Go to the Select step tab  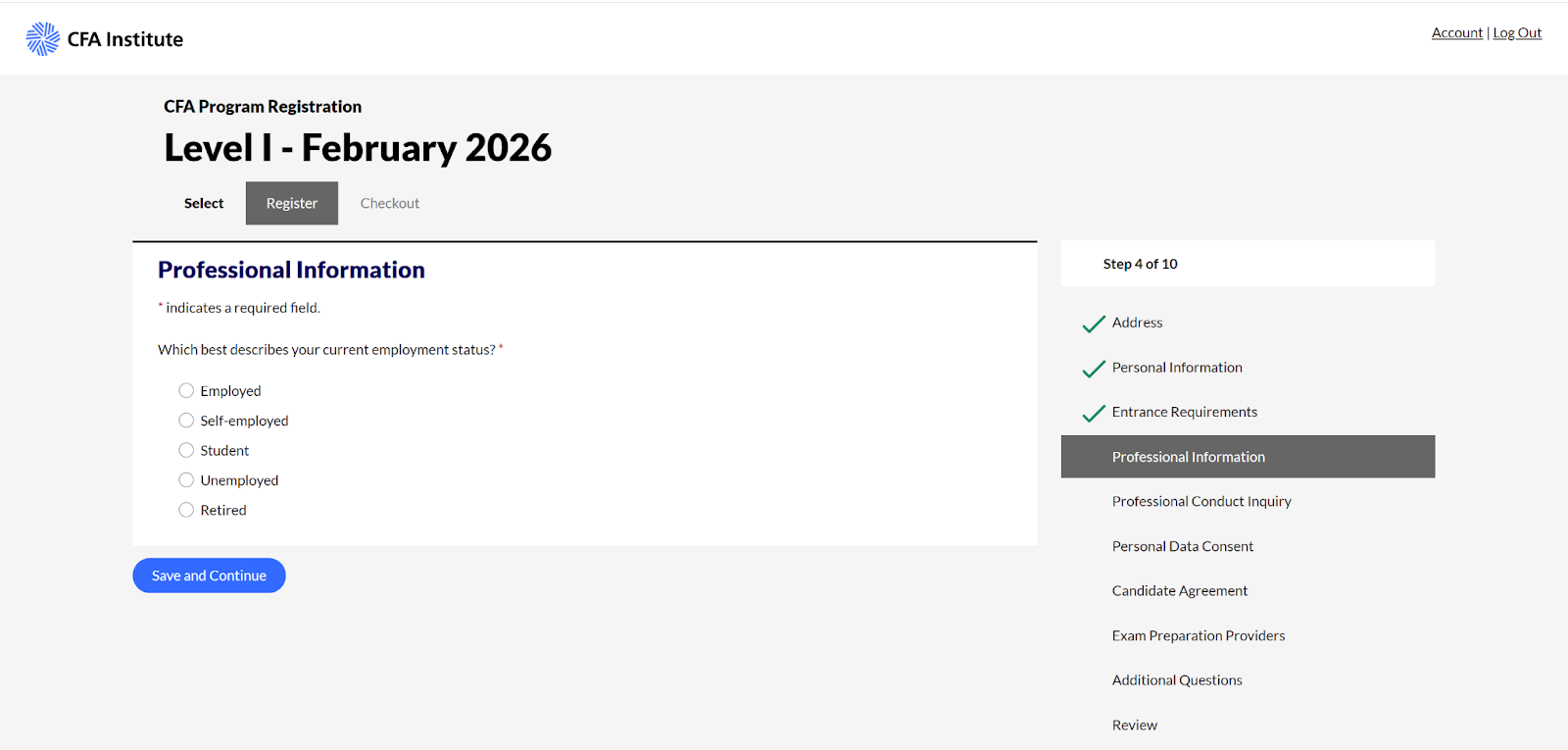(x=204, y=203)
